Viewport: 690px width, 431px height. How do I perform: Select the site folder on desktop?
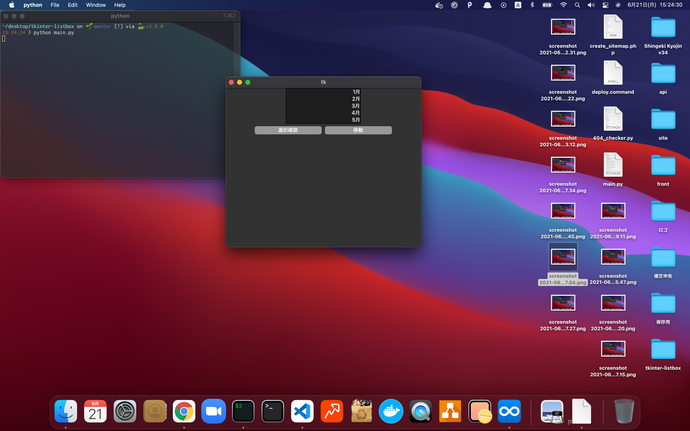pyautogui.click(x=663, y=119)
